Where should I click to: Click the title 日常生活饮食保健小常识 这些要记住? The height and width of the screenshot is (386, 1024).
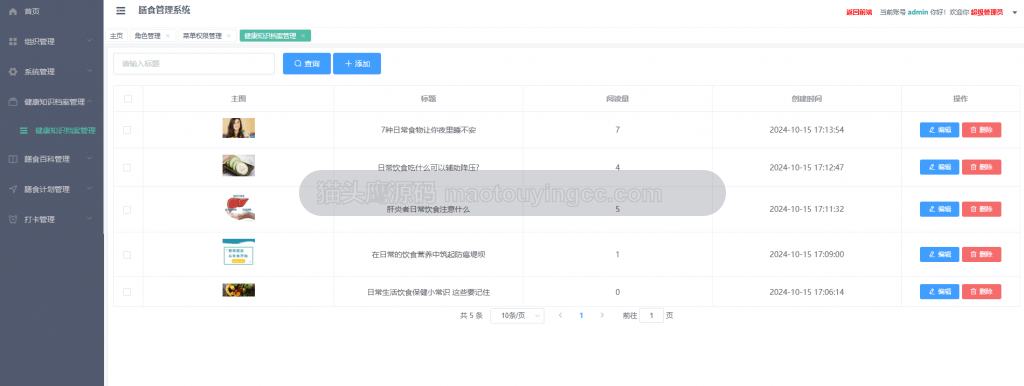428,292
